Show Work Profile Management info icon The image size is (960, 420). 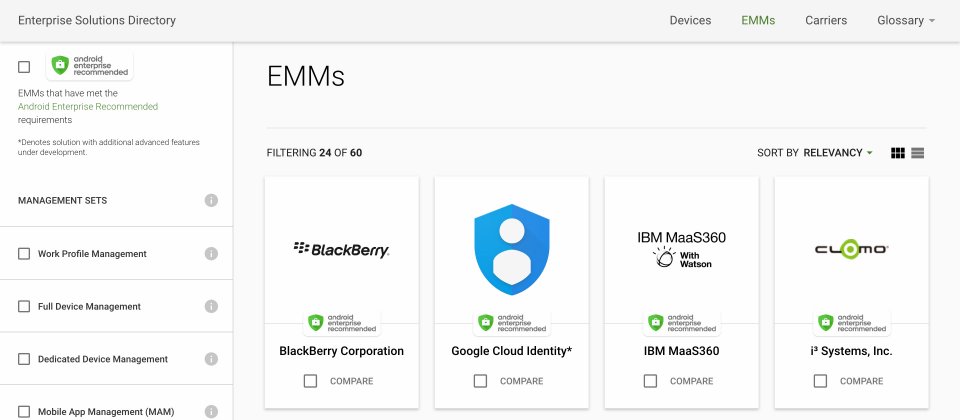click(x=211, y=253)
